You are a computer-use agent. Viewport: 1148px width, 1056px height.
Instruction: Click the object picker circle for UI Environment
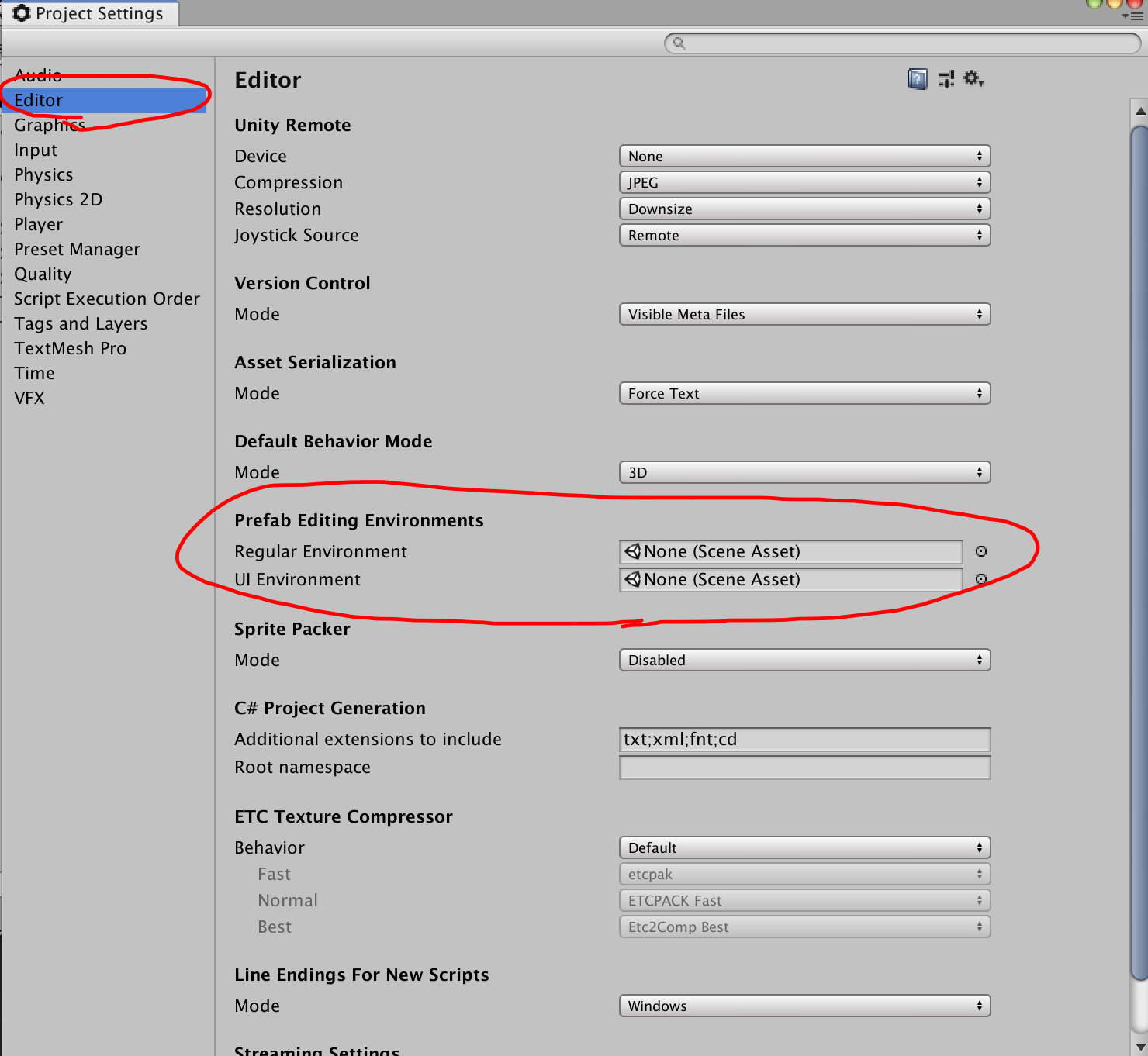[981, 579]
